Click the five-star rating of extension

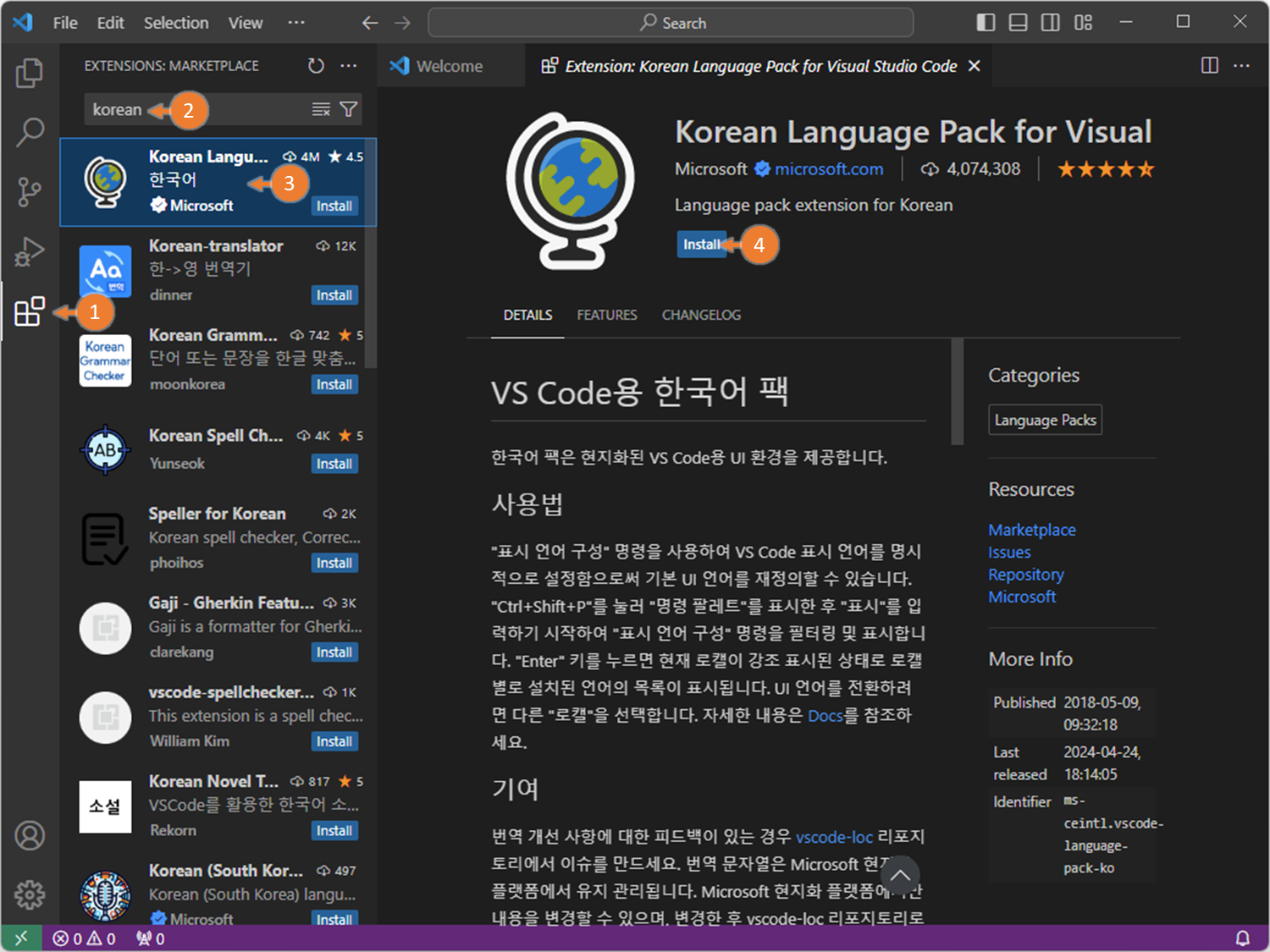(1106, 169)
